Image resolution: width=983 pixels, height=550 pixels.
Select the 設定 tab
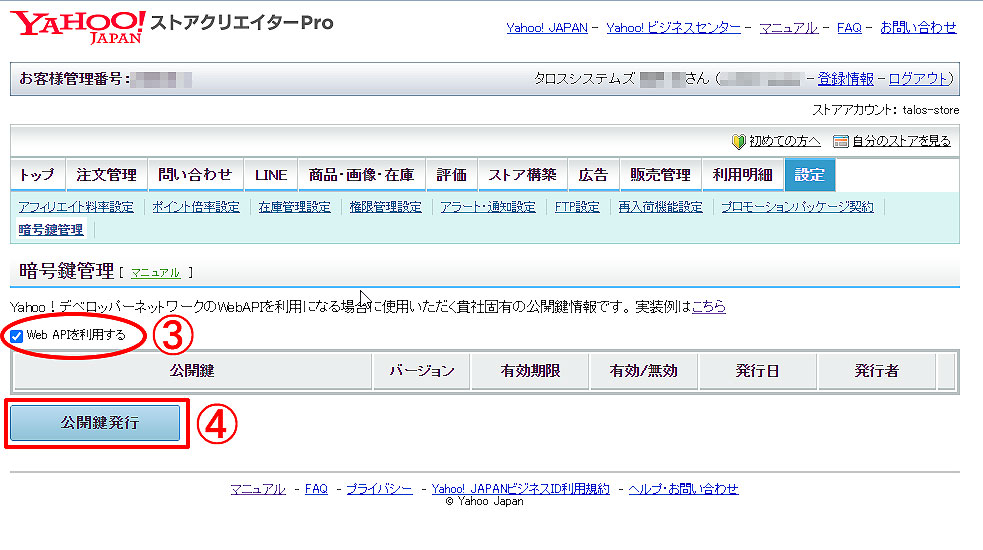[x=809, y=175]
